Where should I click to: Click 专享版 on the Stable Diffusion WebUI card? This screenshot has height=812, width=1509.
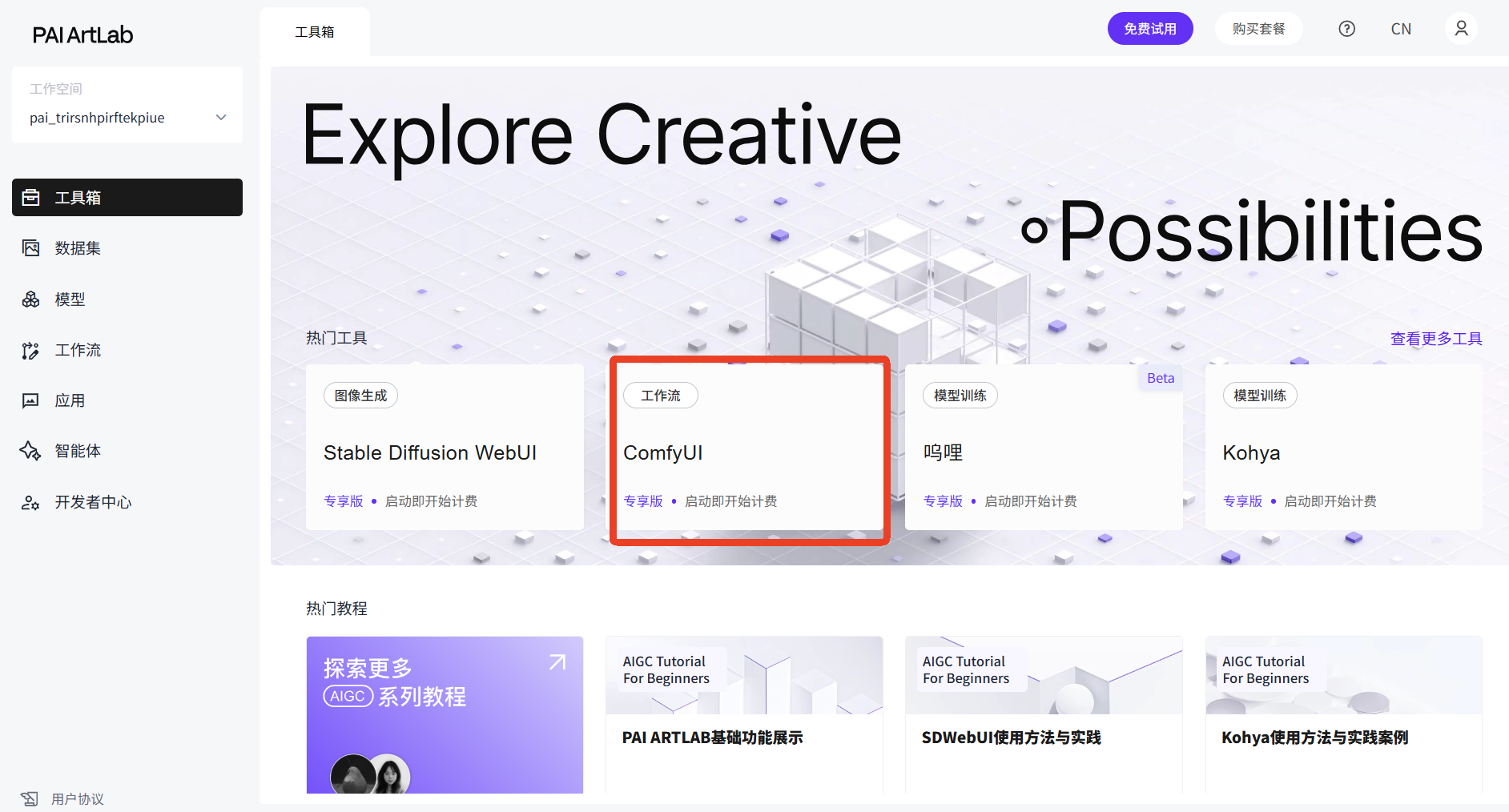click(344, 501)
